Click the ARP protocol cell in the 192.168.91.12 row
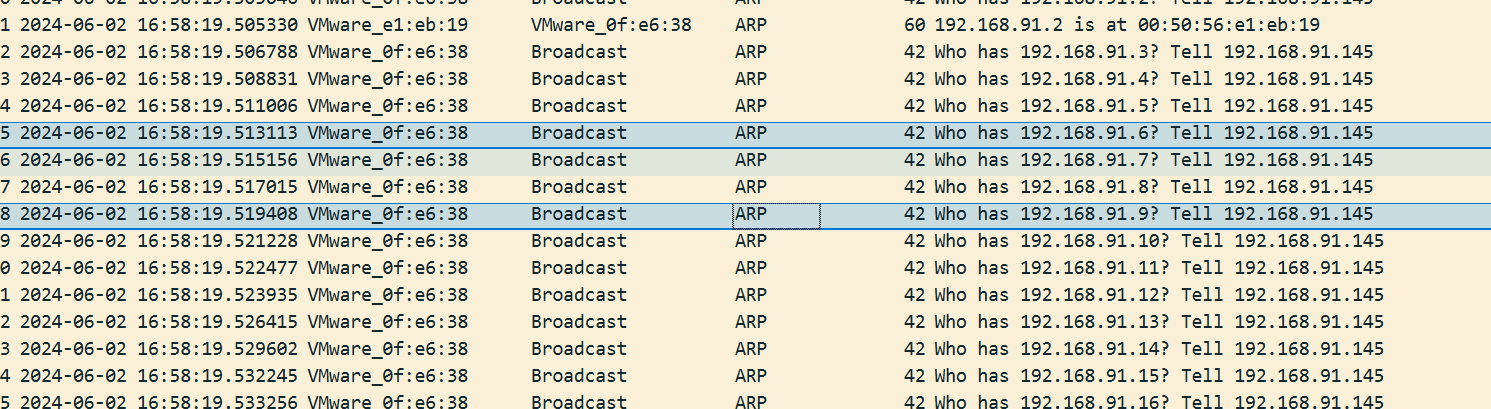 [x=751, y=295]
